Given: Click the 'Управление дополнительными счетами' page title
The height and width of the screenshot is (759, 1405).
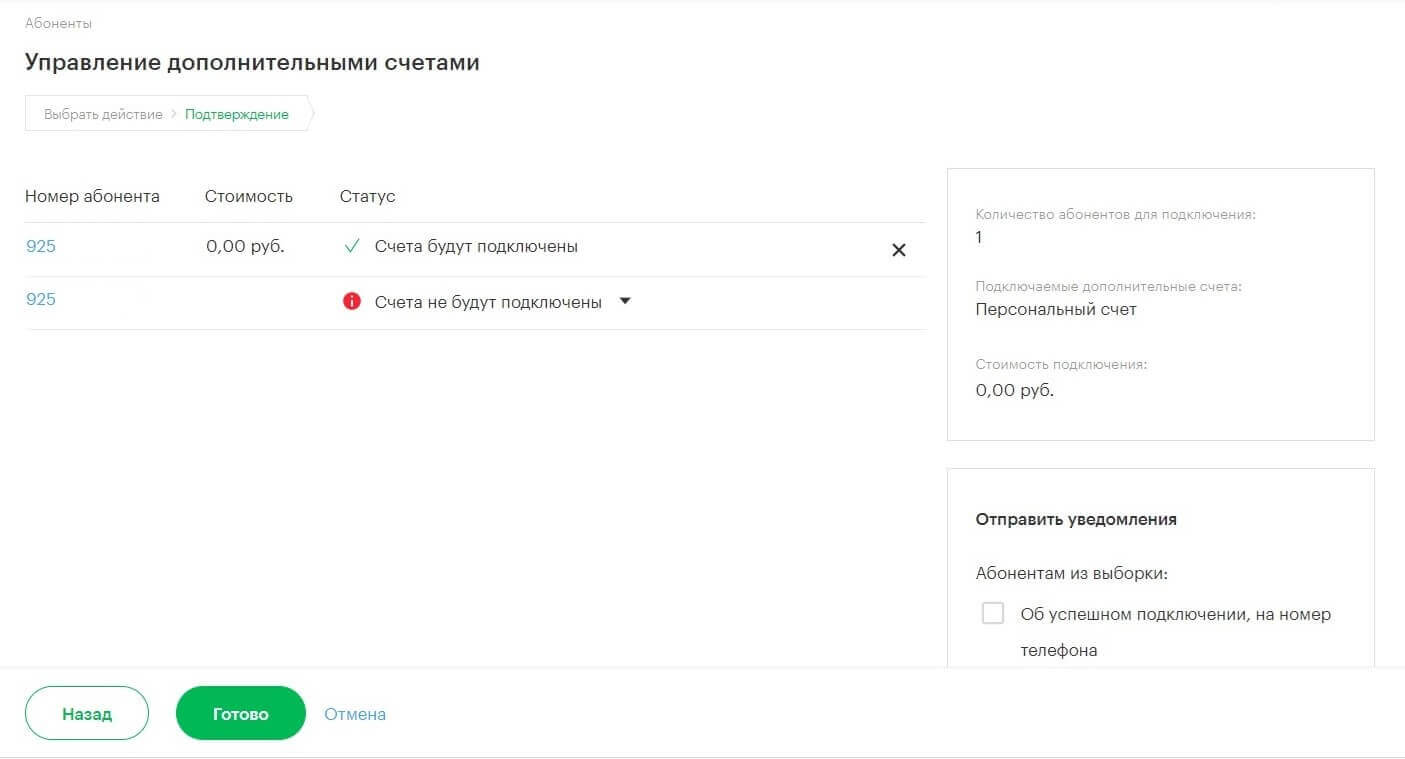Looking at the screenshot, I should (x=252, y=63).
